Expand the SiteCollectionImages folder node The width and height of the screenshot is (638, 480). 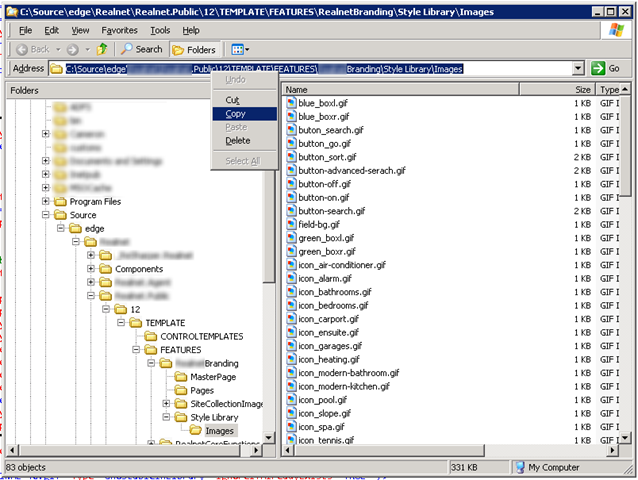[x=166, y=404]
